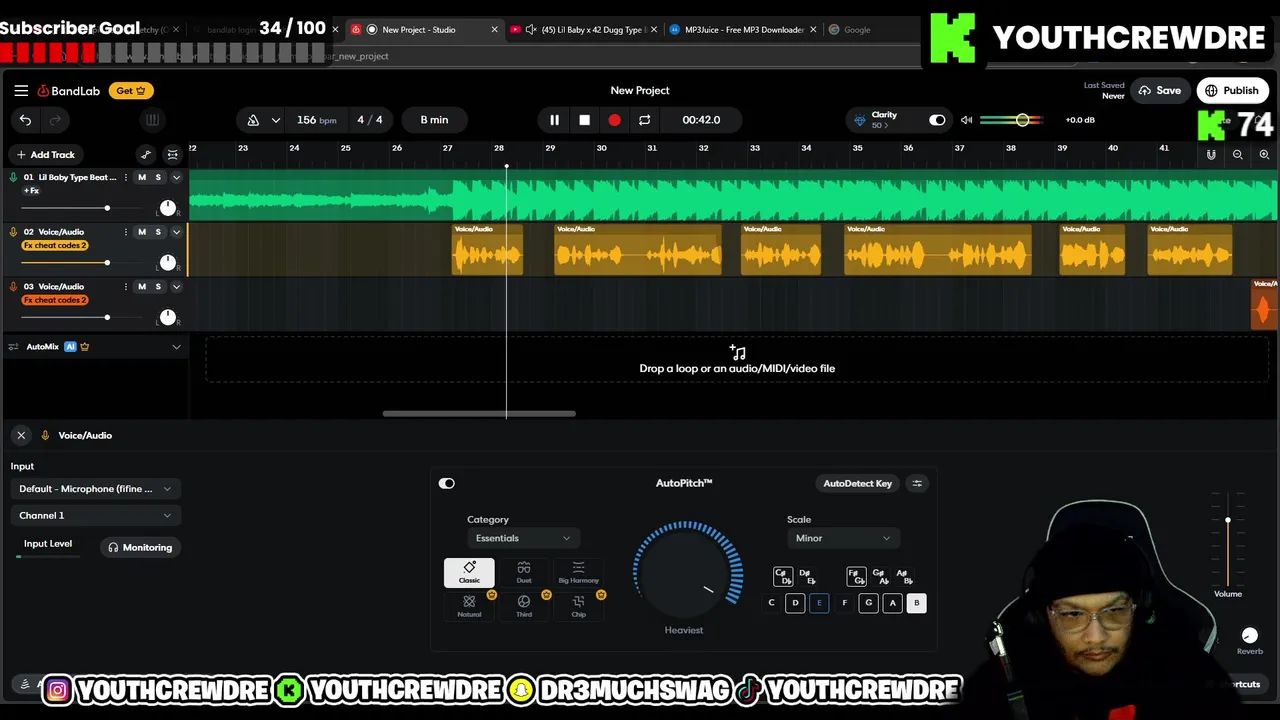Viewport: 1280px width, 720px height.
Task: Solo track 03 Voice/Audio
Action: (158, 287)
